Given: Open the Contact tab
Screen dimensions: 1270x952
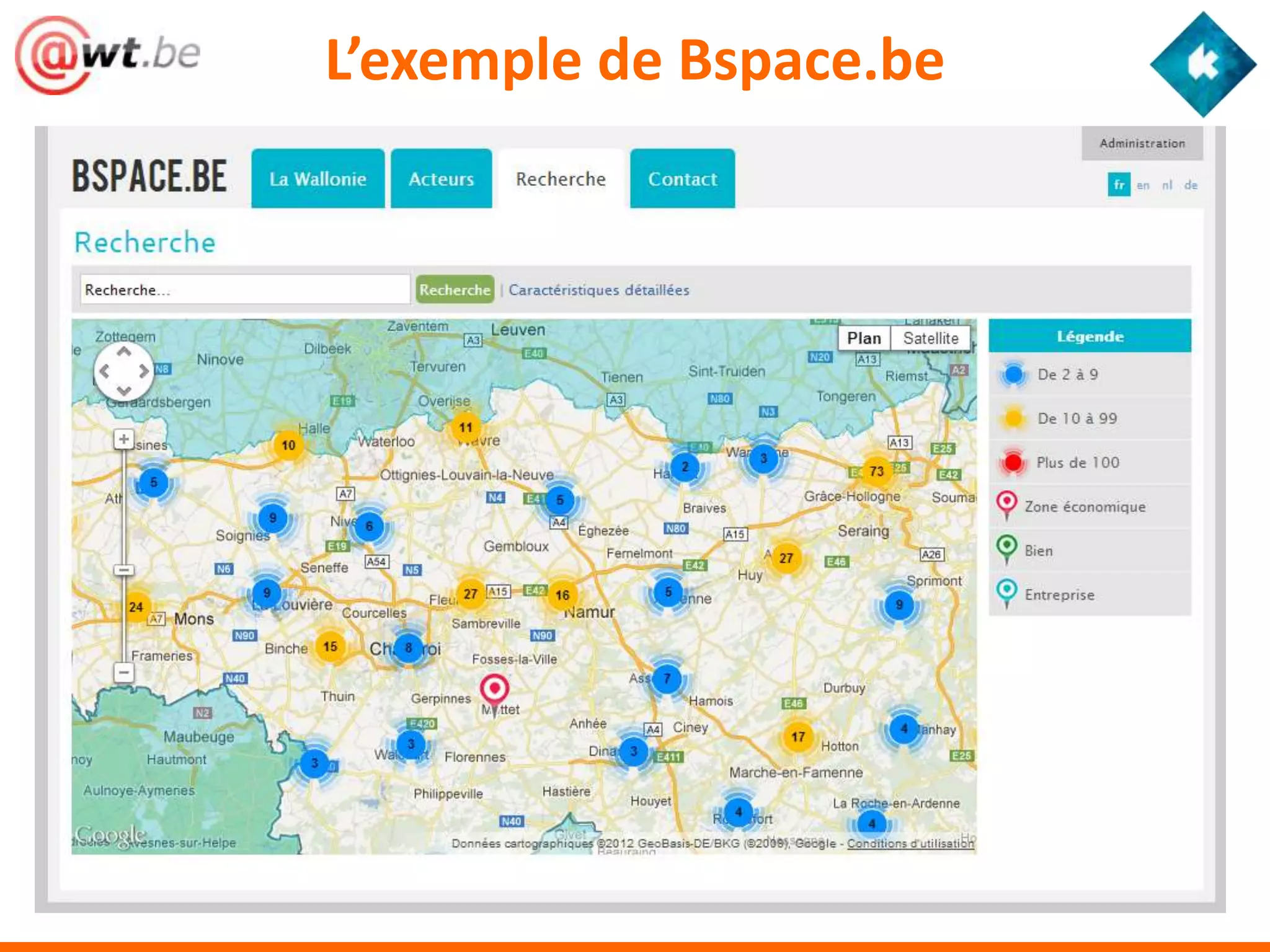Looking at the screenshot, I should 682,178.
